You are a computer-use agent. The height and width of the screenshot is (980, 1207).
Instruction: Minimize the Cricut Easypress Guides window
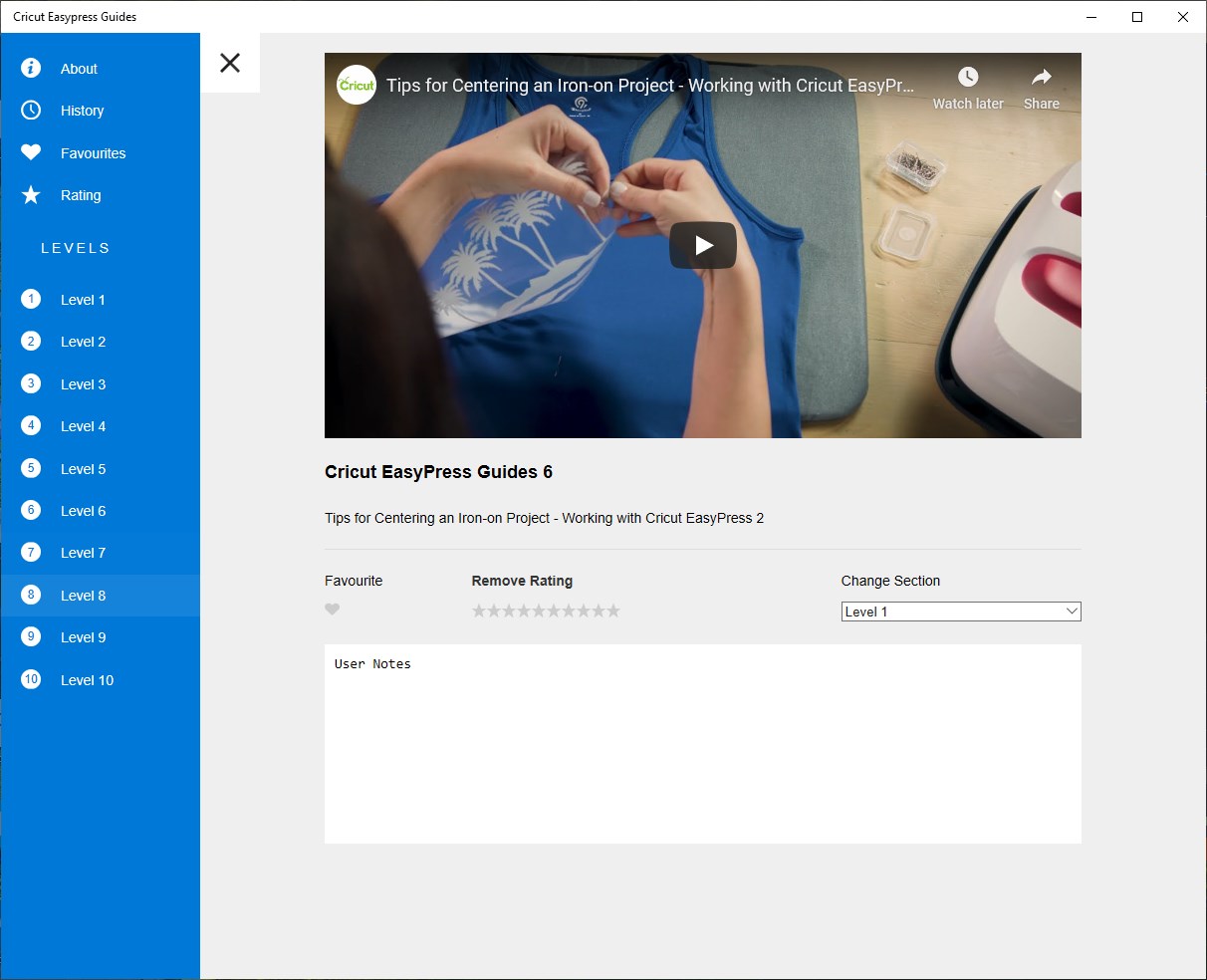(1091, 17)
